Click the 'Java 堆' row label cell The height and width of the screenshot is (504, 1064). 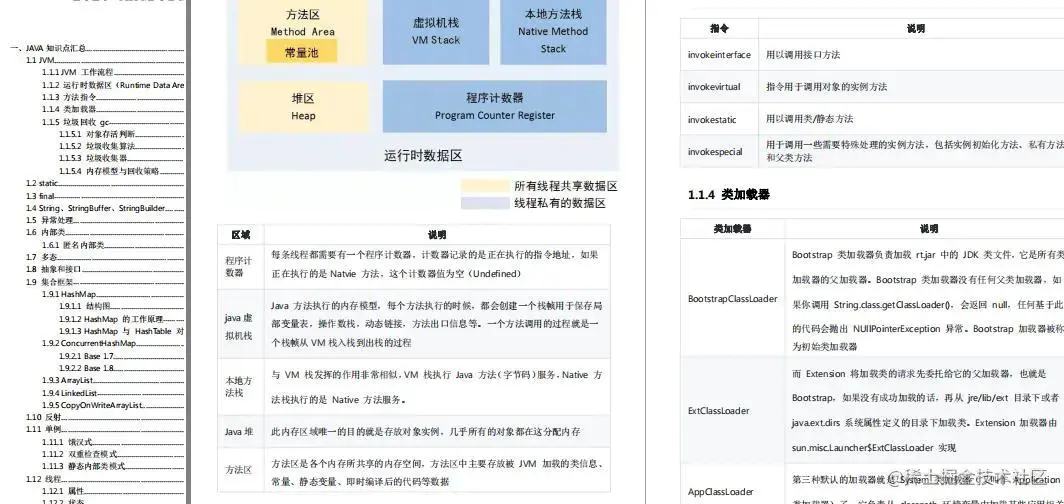(241, 431)
